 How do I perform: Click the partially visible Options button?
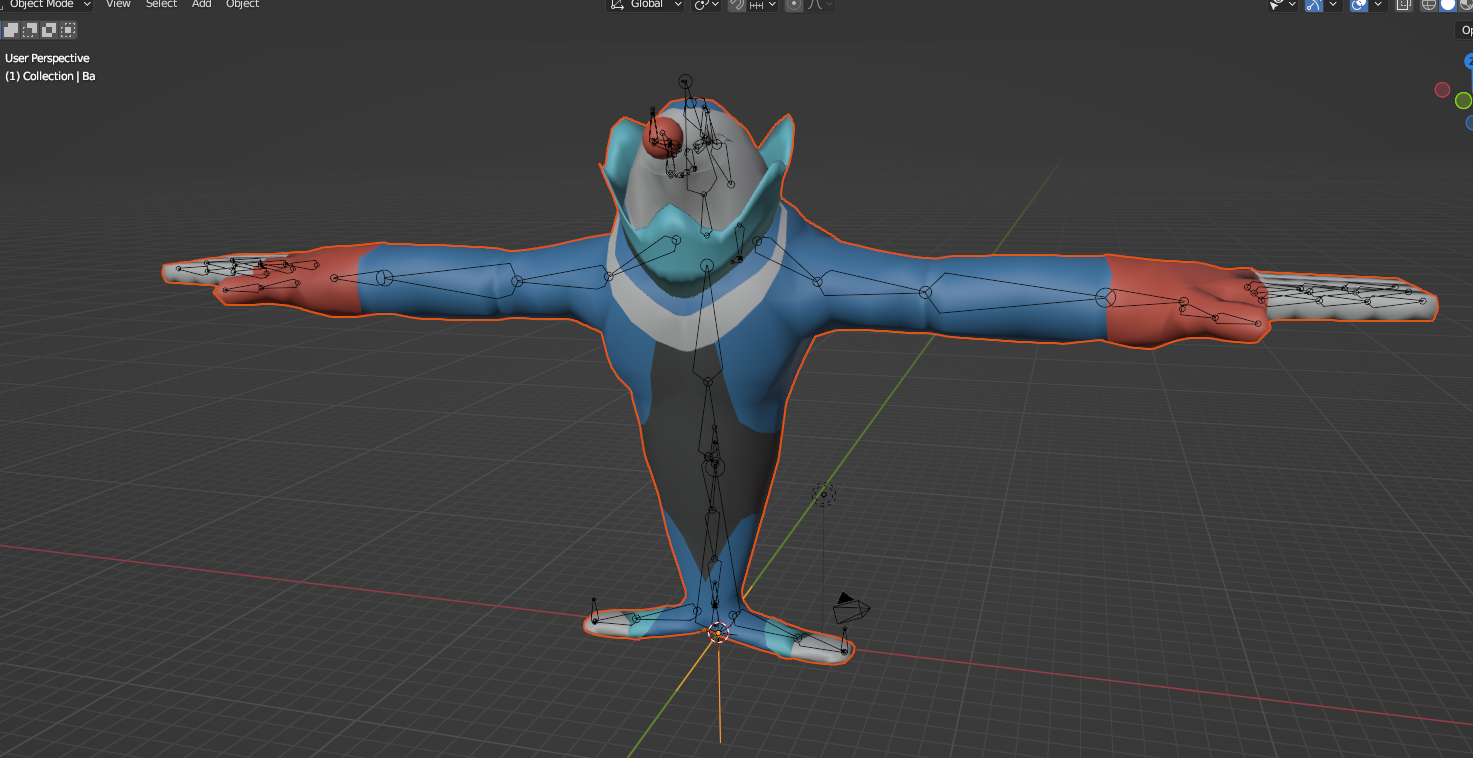point(1464,30)
